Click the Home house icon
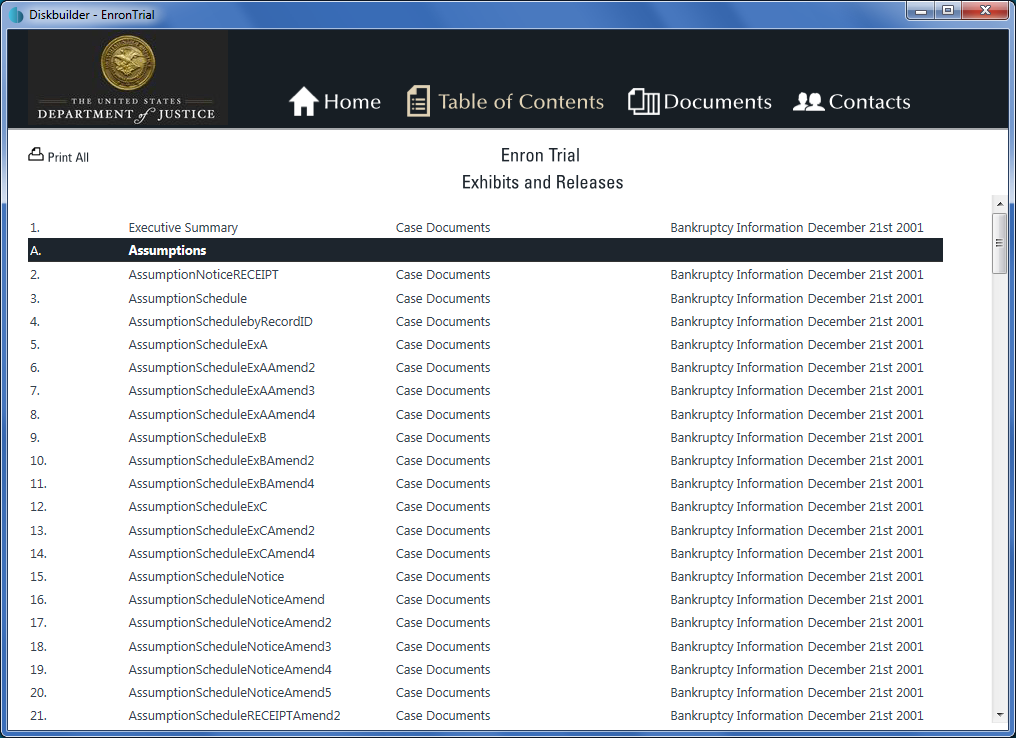 [x=303, y=102]
